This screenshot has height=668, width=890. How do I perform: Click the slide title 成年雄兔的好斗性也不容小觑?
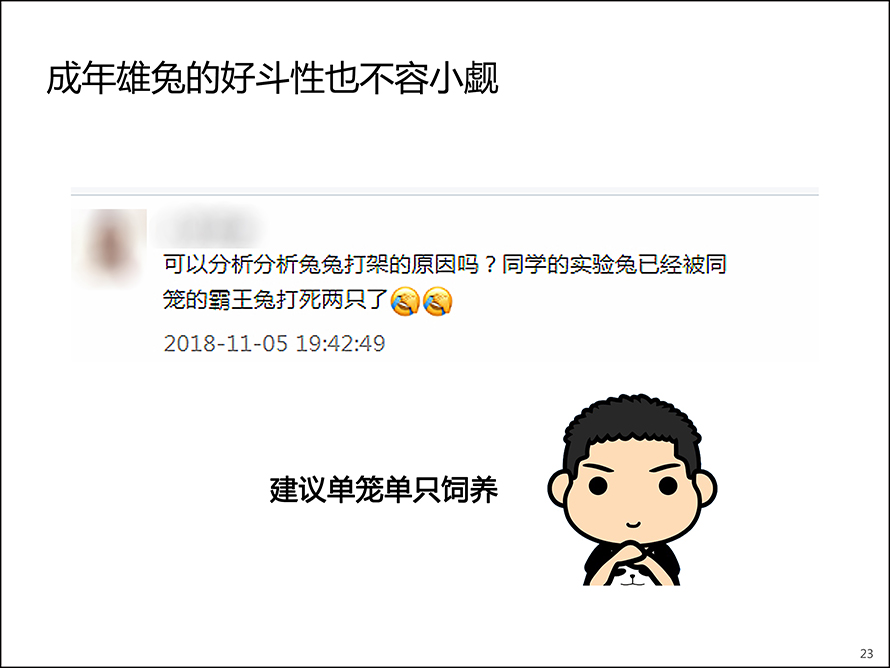click(272, 78)
